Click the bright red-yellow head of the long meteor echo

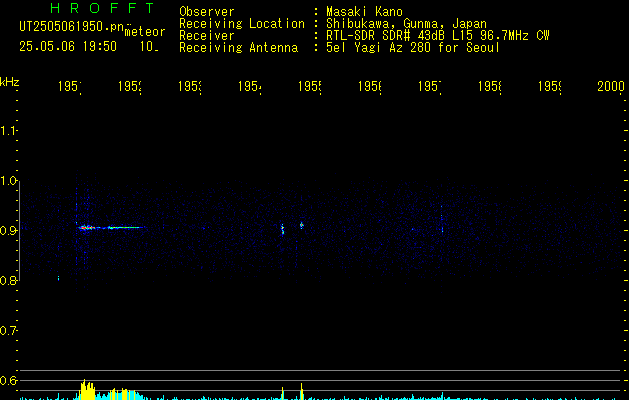point(86,227)
